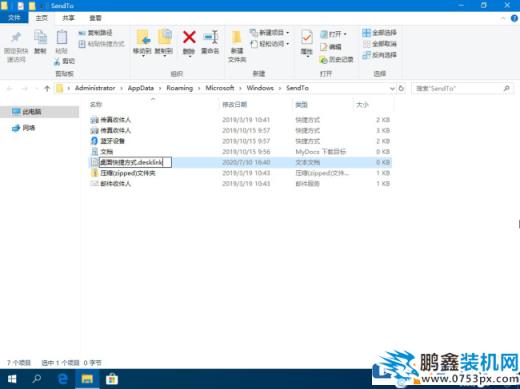The height and width of the screenshot is (389, 520).
Task: Click the quick access toolbar properties icon in title bar
Action: 21,6
